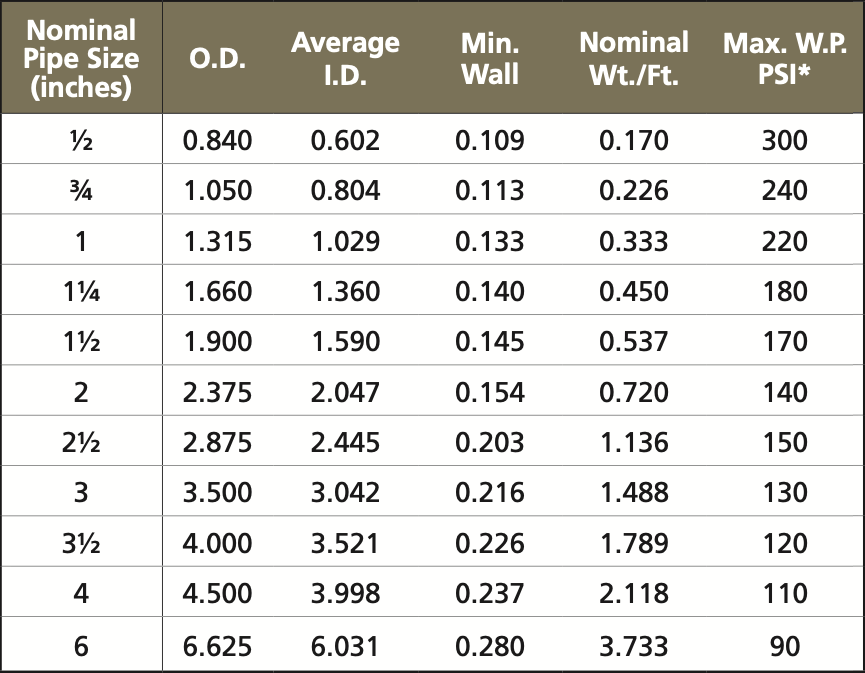
Task: Click the min wall value 0.145
Action: [489, 342]
